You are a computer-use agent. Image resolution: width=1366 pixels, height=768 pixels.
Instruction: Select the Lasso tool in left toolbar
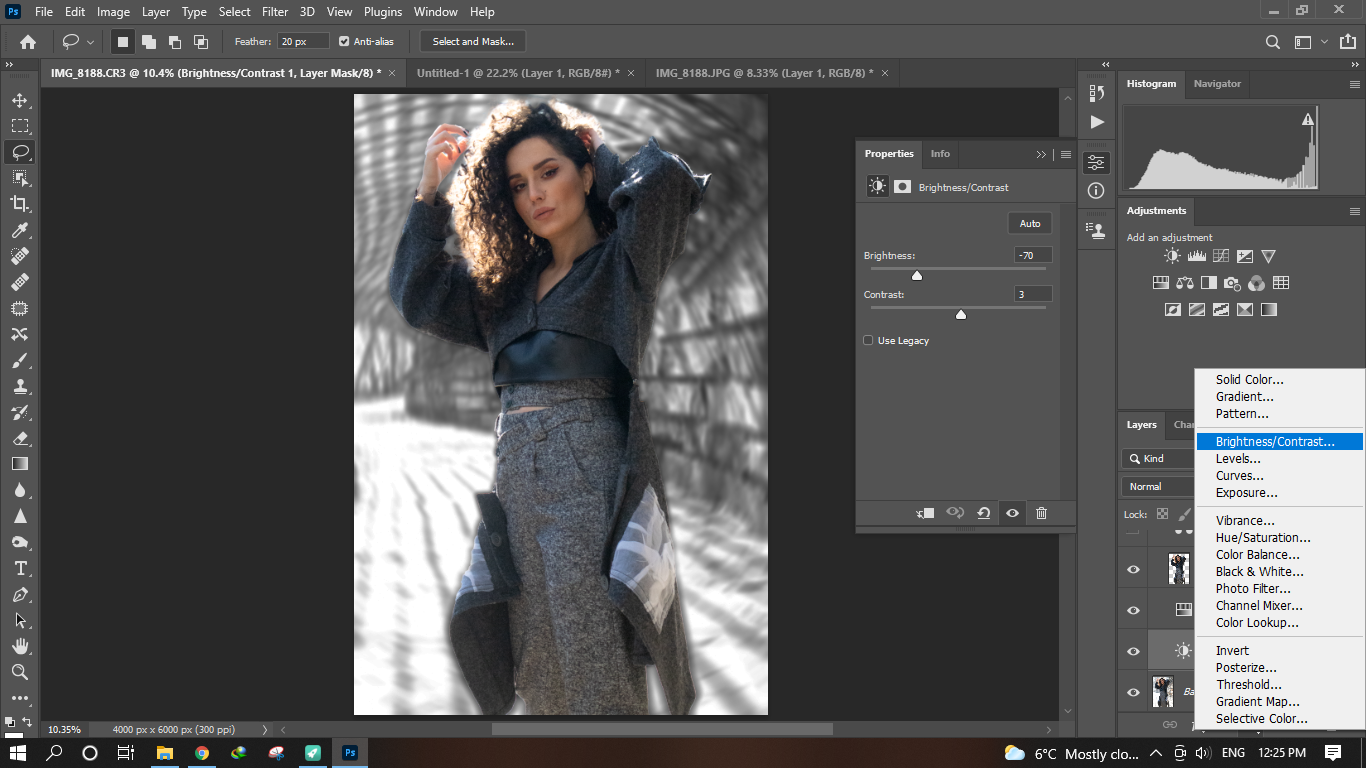[20, 152]
